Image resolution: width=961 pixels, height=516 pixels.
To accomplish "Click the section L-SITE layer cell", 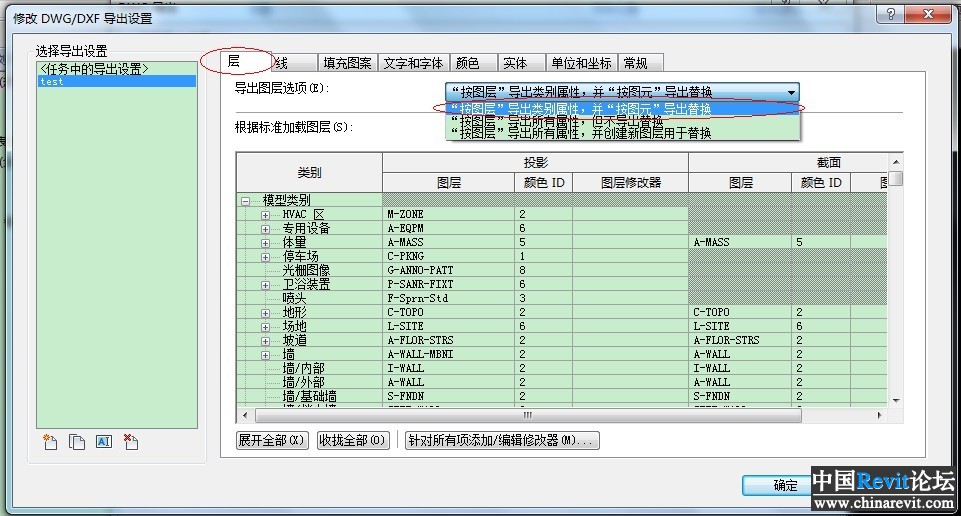I will tap(740, 327).
